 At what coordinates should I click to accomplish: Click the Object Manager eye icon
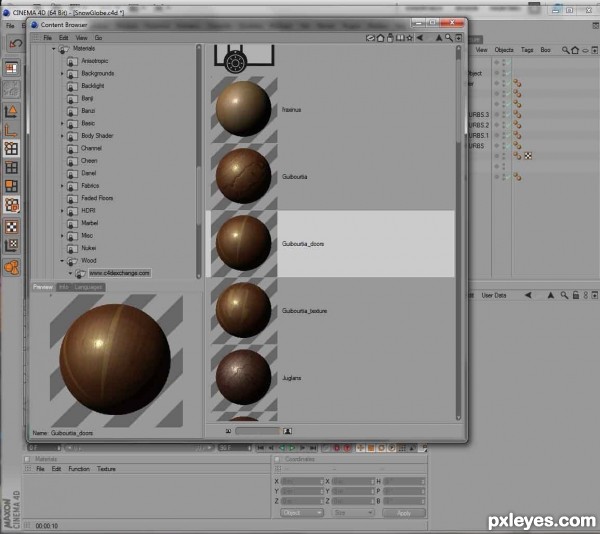[x=585, y=50]
